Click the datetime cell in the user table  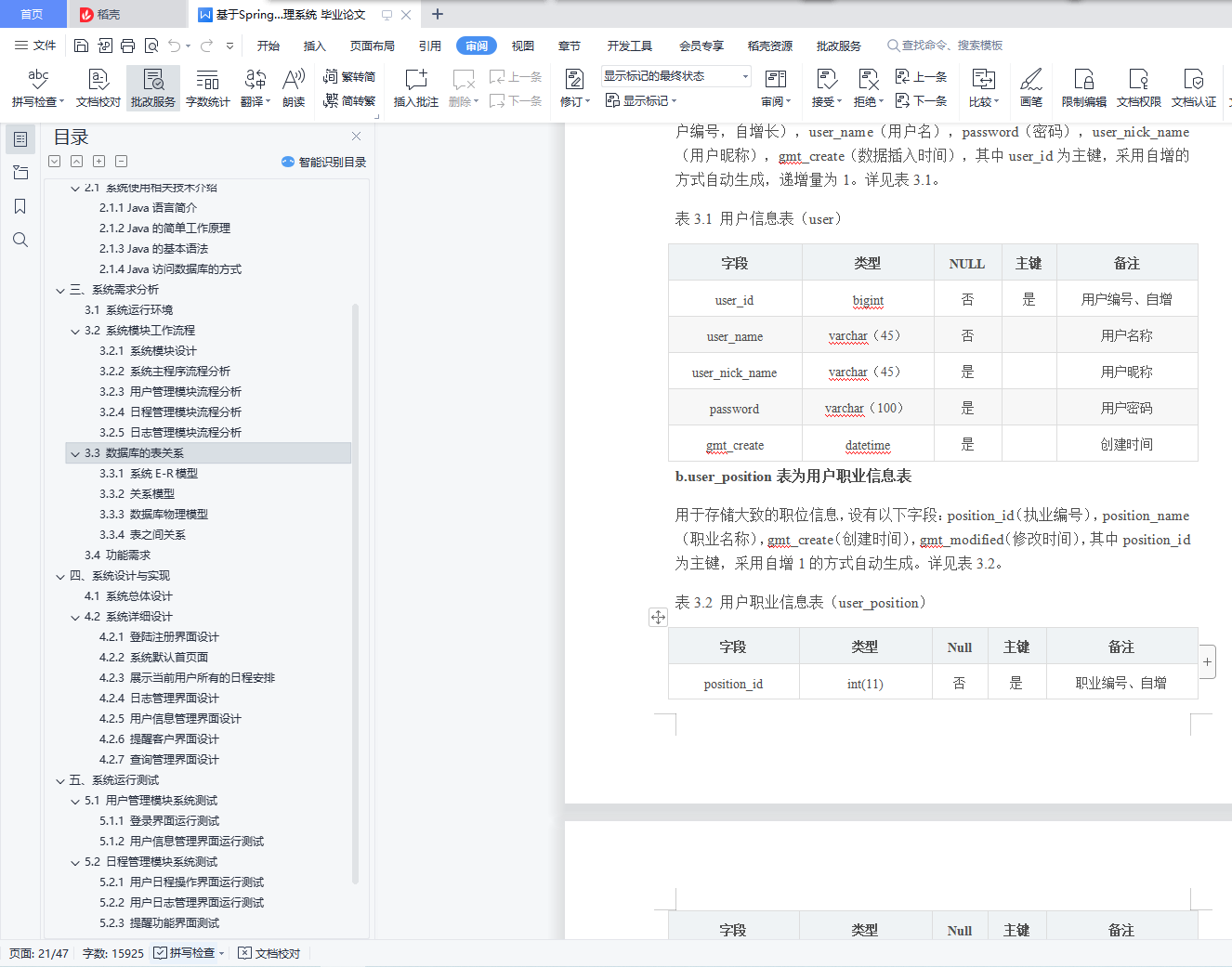pos(868,445)
